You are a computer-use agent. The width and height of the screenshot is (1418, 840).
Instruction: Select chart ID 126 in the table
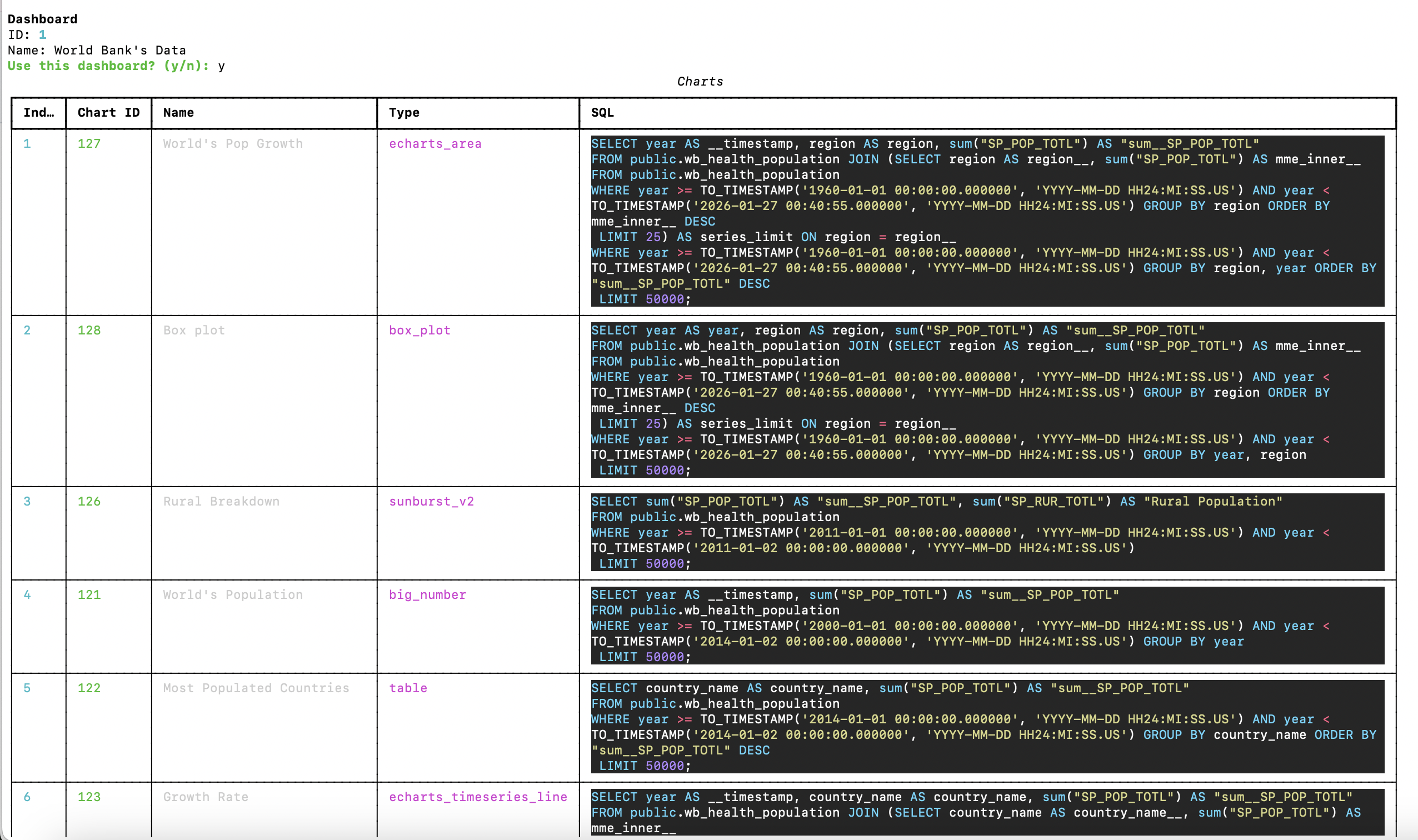tap(88, 502)
